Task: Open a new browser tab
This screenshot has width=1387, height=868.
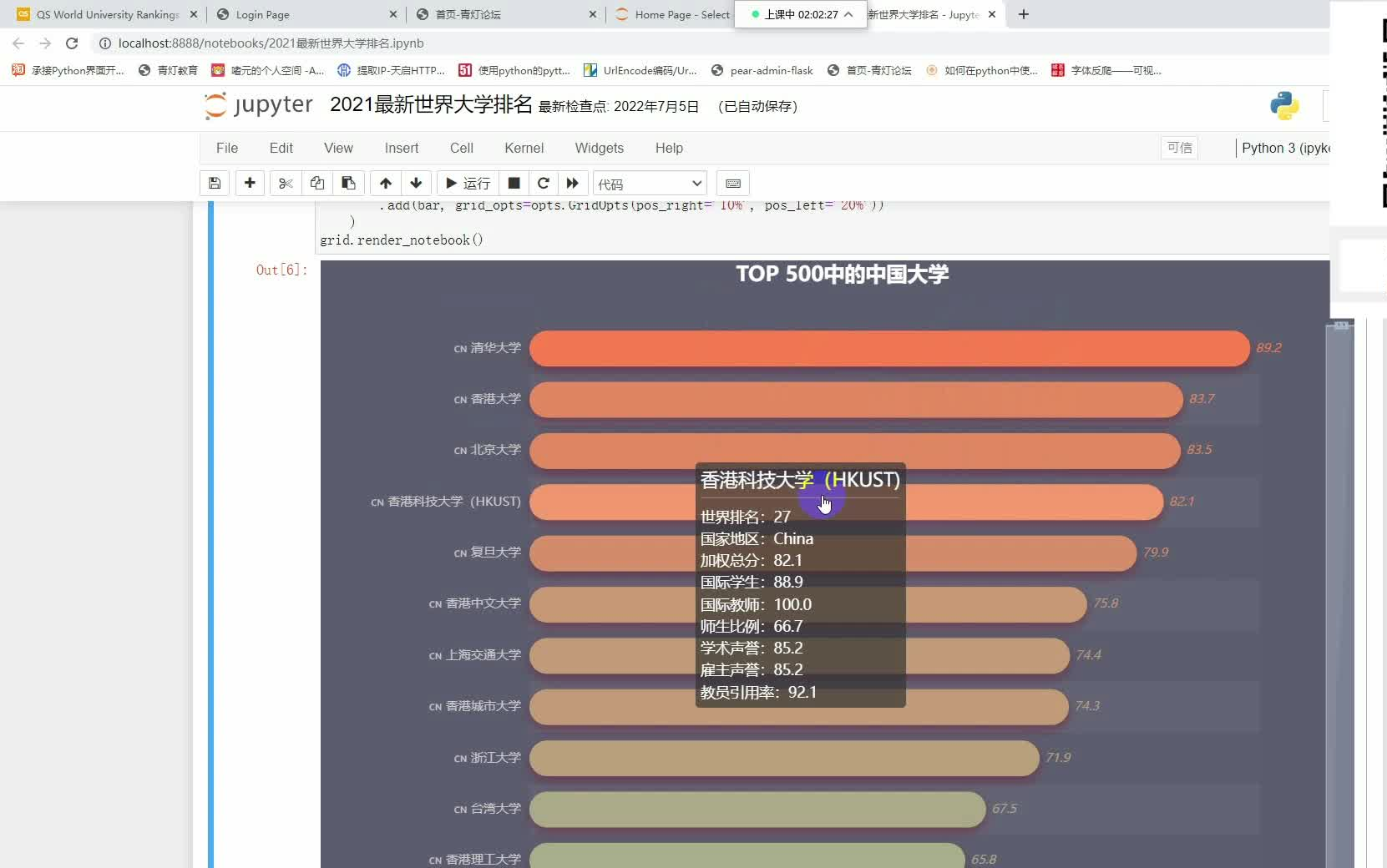Action: [1023, 14]
